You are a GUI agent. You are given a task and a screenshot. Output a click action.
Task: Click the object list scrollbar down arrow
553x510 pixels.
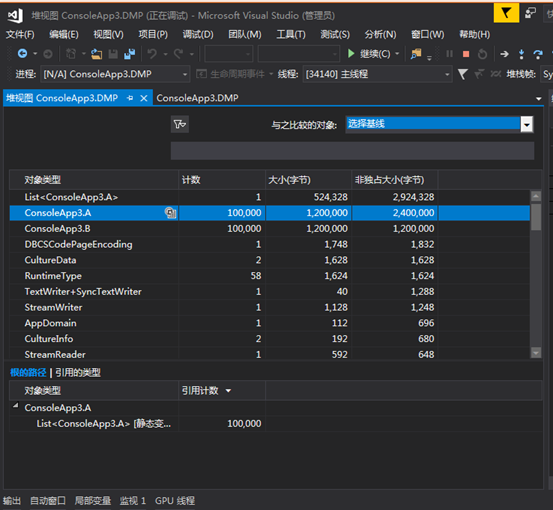pyautogui.click(x=536, y=352)
